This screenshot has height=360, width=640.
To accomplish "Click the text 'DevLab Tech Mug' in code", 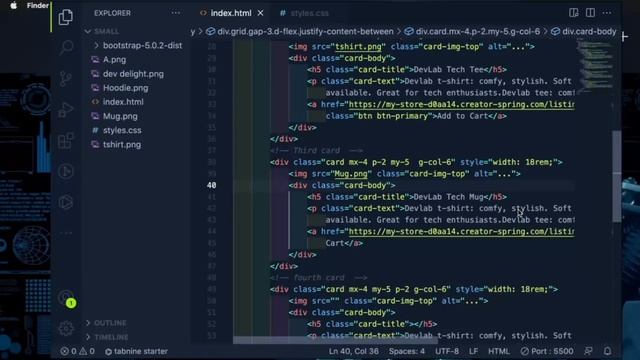I will (x=449, y=197).
